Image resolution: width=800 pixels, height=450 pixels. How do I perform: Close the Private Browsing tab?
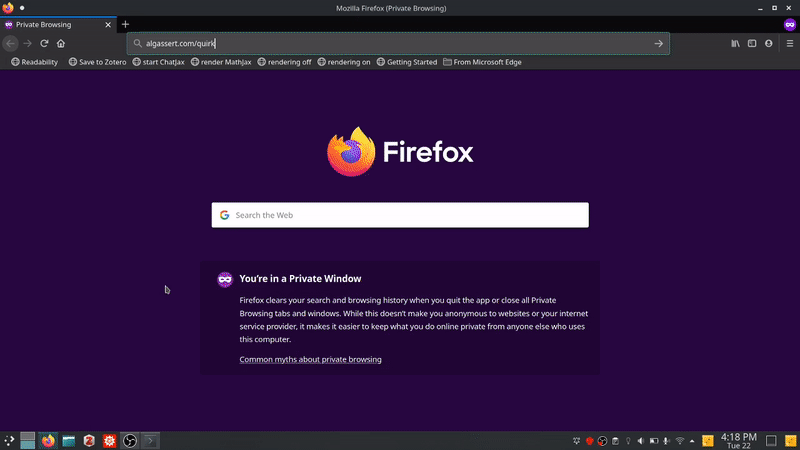pos(108,24)
